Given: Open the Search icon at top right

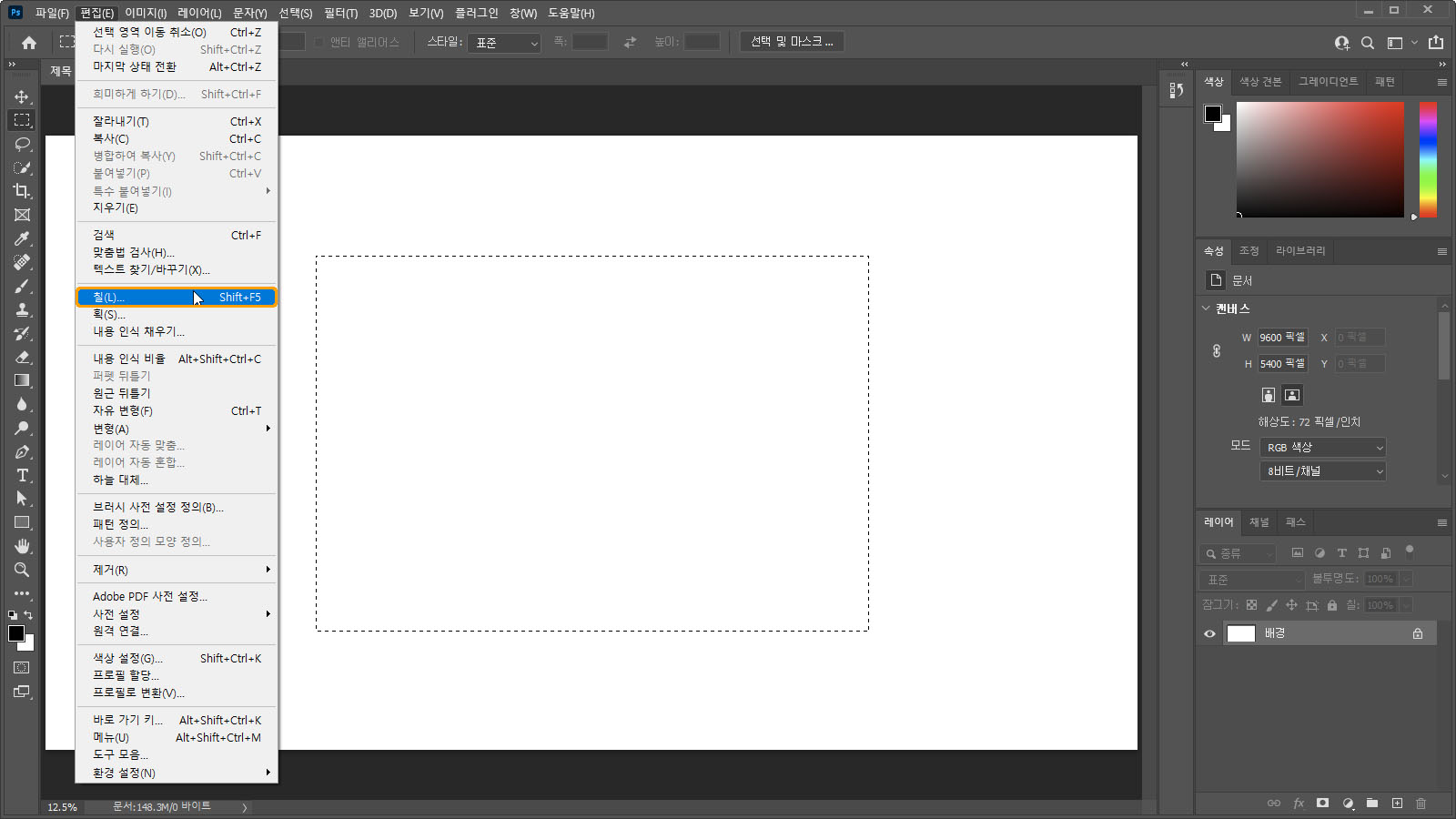Looking at the screenshot, I should click(x=1368, y=43).
